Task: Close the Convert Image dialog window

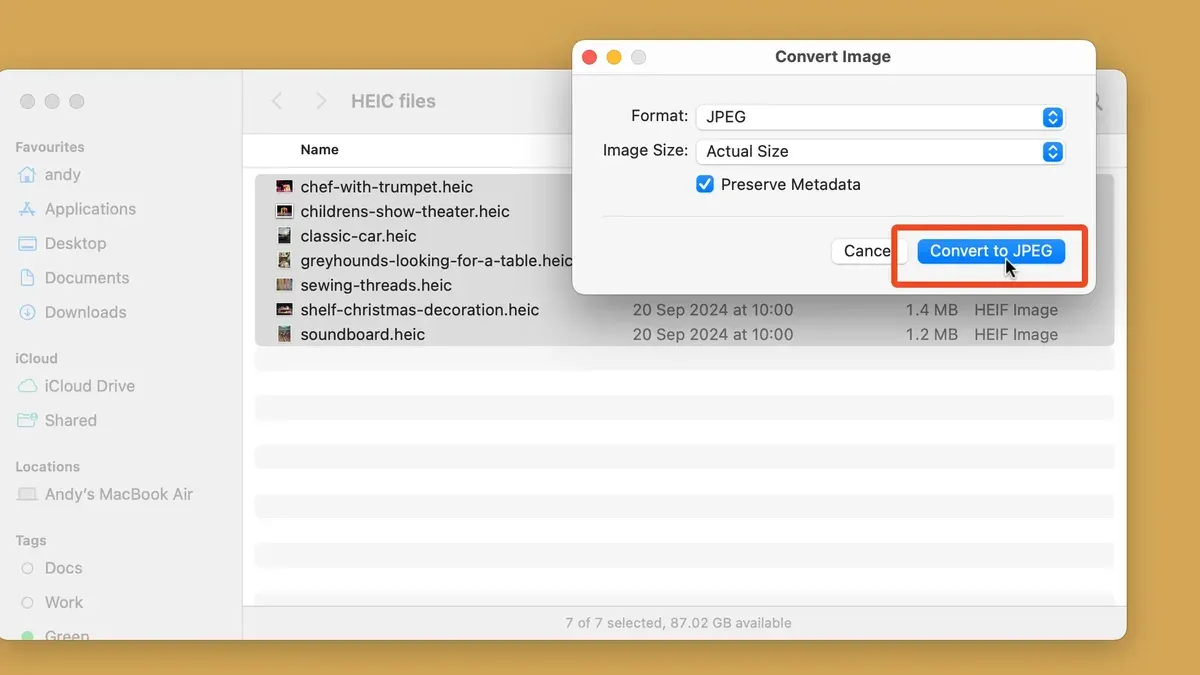Action: pyautogui.click(x=589, y=57)
